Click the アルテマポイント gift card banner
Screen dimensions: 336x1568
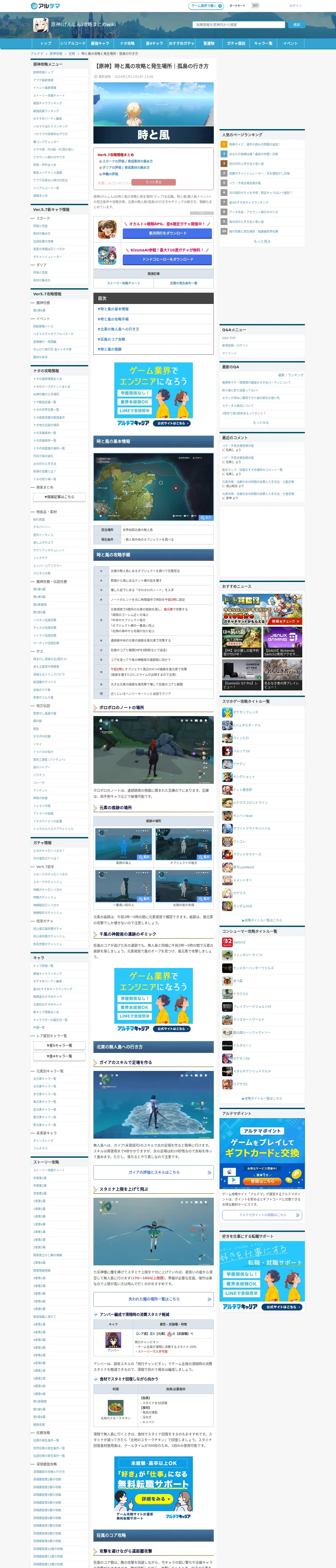262,1154
